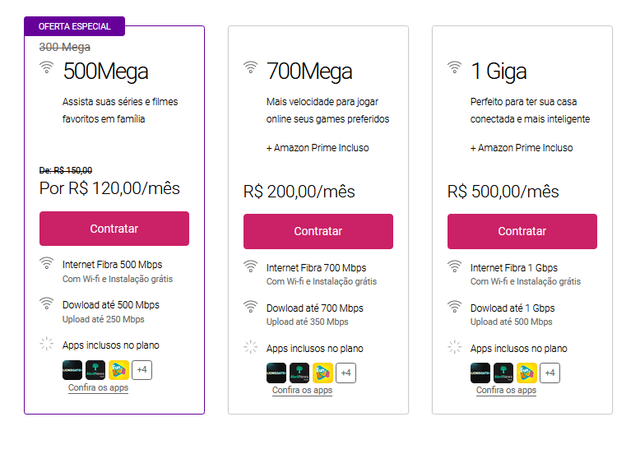Image resolution: width=640 pixels, height=449 pixels.
Task: Click the yellow app icon in 700Mega card
Action: (x=323, y=373)
